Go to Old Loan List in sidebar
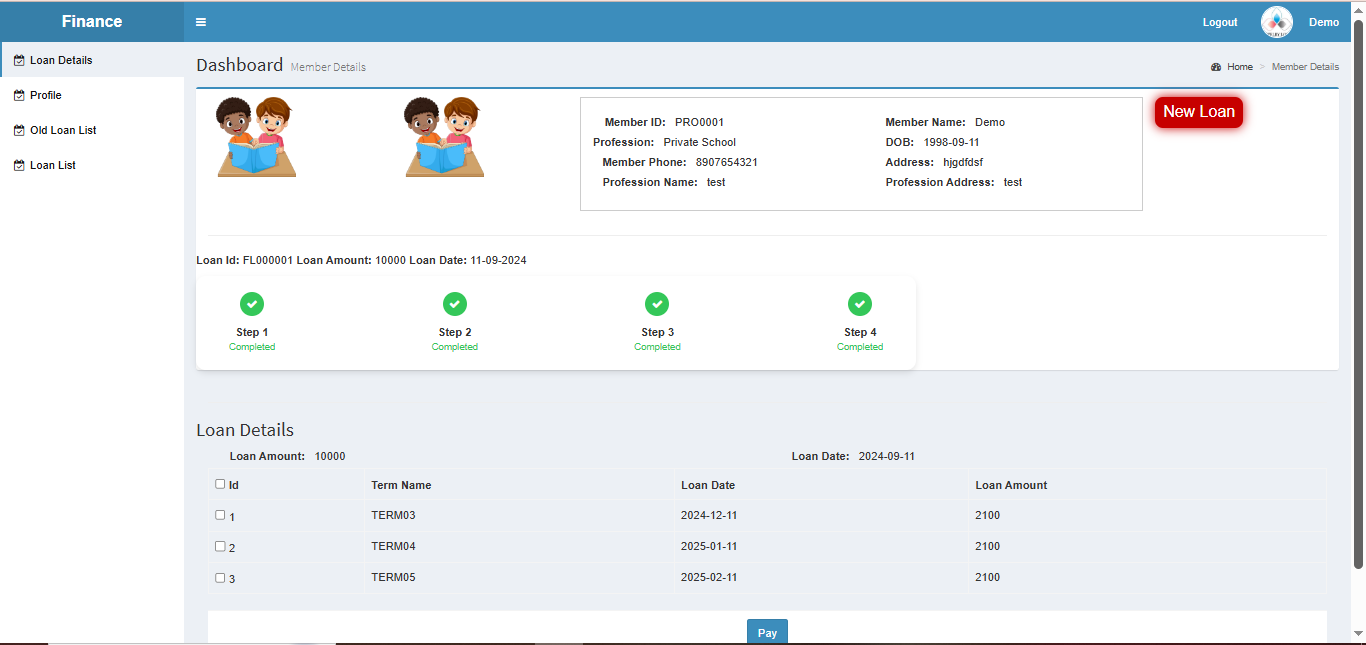1366x645 pixels. [63, 130]
